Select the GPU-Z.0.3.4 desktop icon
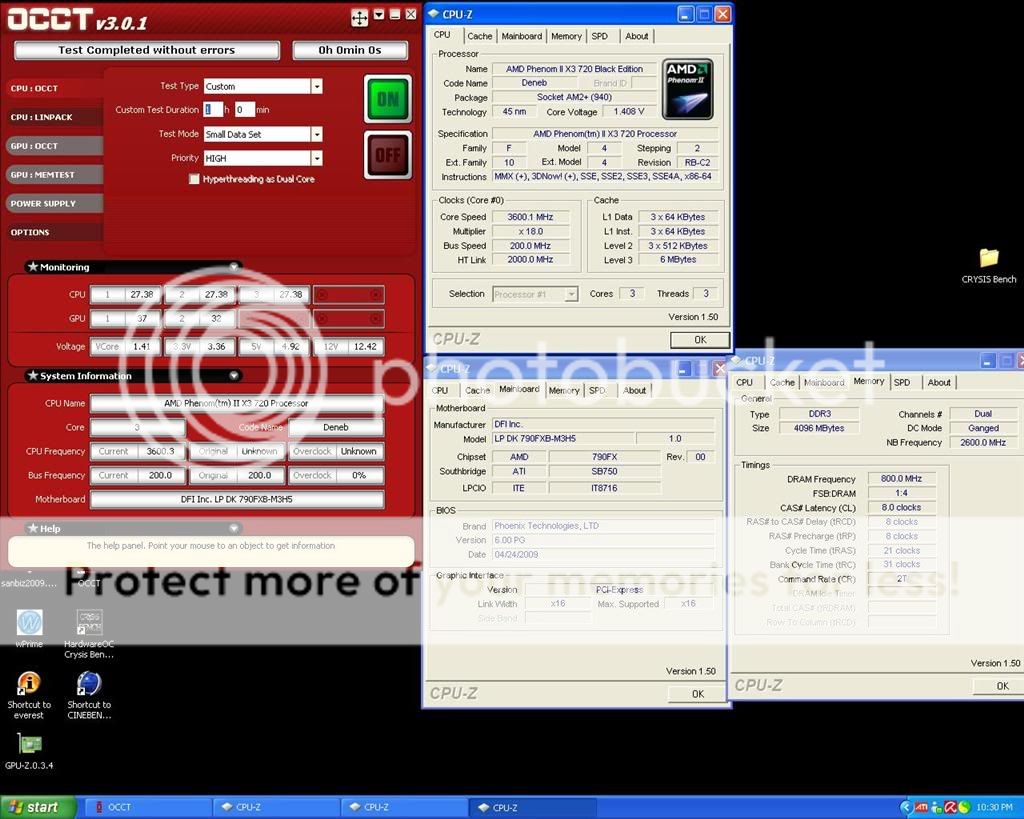This screenshot has height=819, width=1024. coord(29,751)
